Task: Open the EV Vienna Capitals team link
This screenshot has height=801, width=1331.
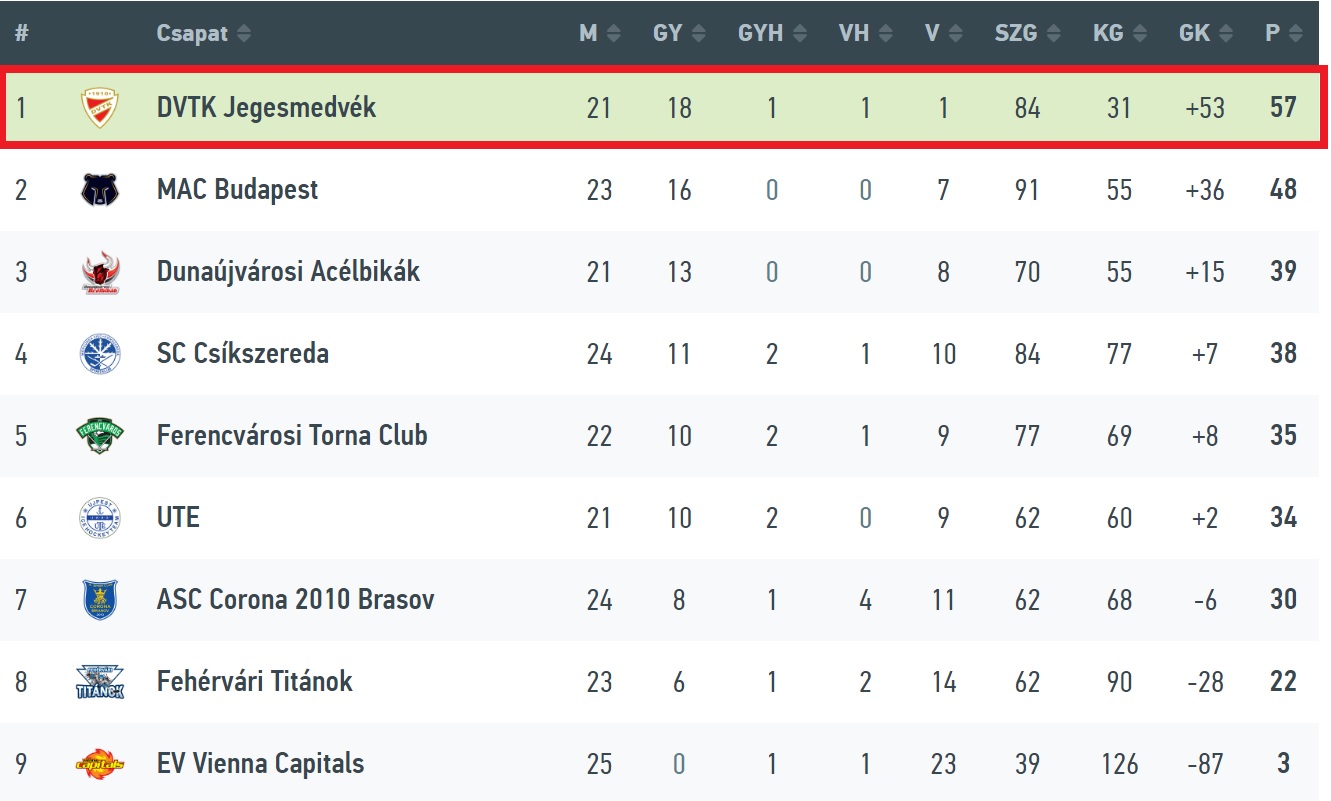Action: coord(260,764)
